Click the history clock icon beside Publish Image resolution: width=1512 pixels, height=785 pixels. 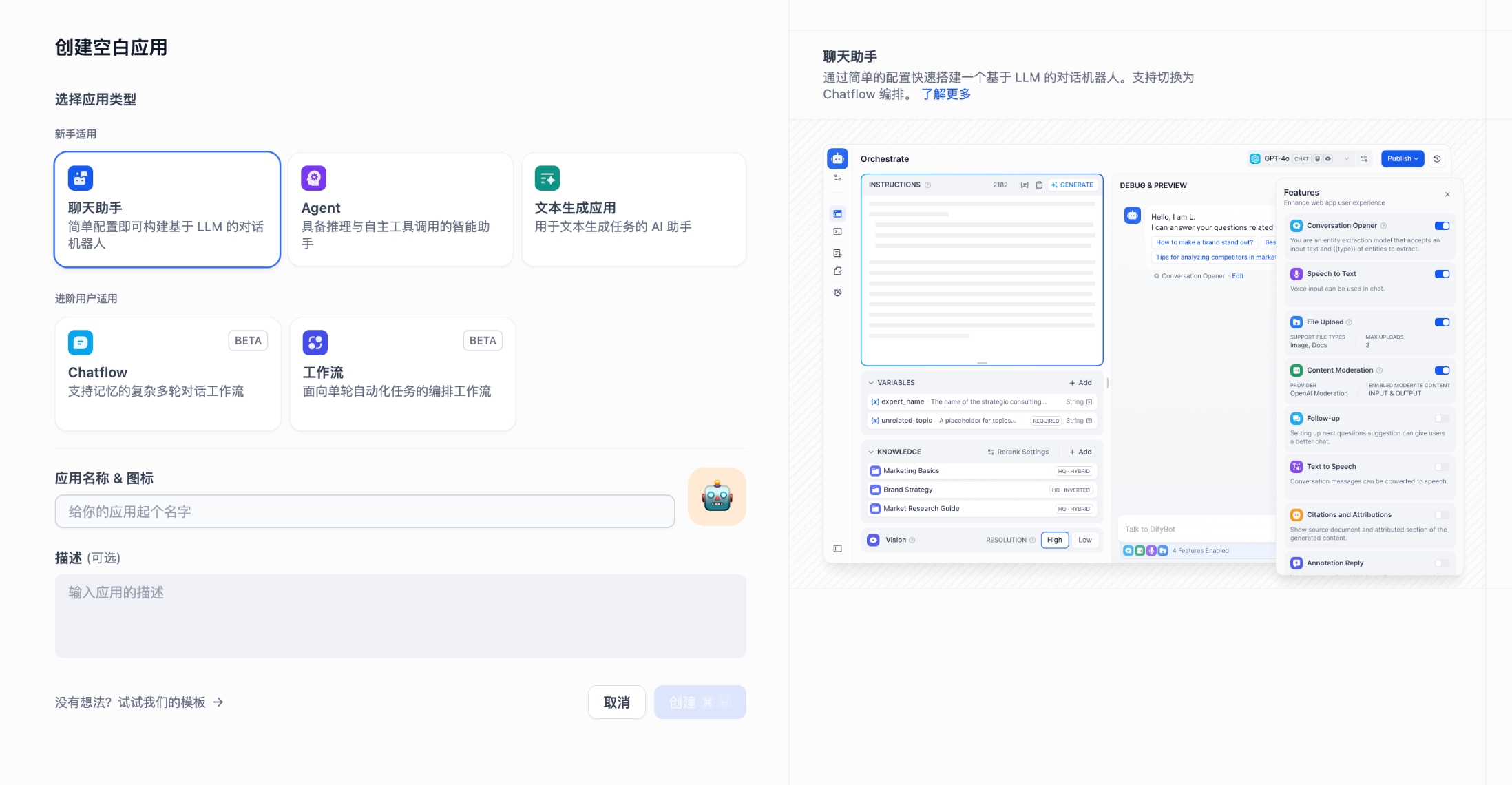(x=1437, y=159)
